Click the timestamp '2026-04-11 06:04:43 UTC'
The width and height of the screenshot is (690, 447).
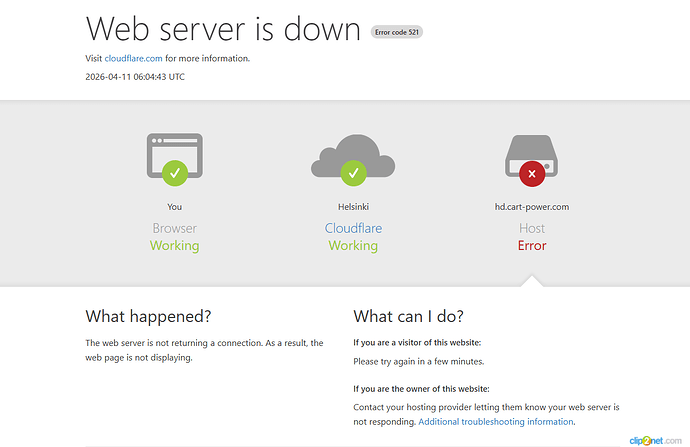(135, 77)
